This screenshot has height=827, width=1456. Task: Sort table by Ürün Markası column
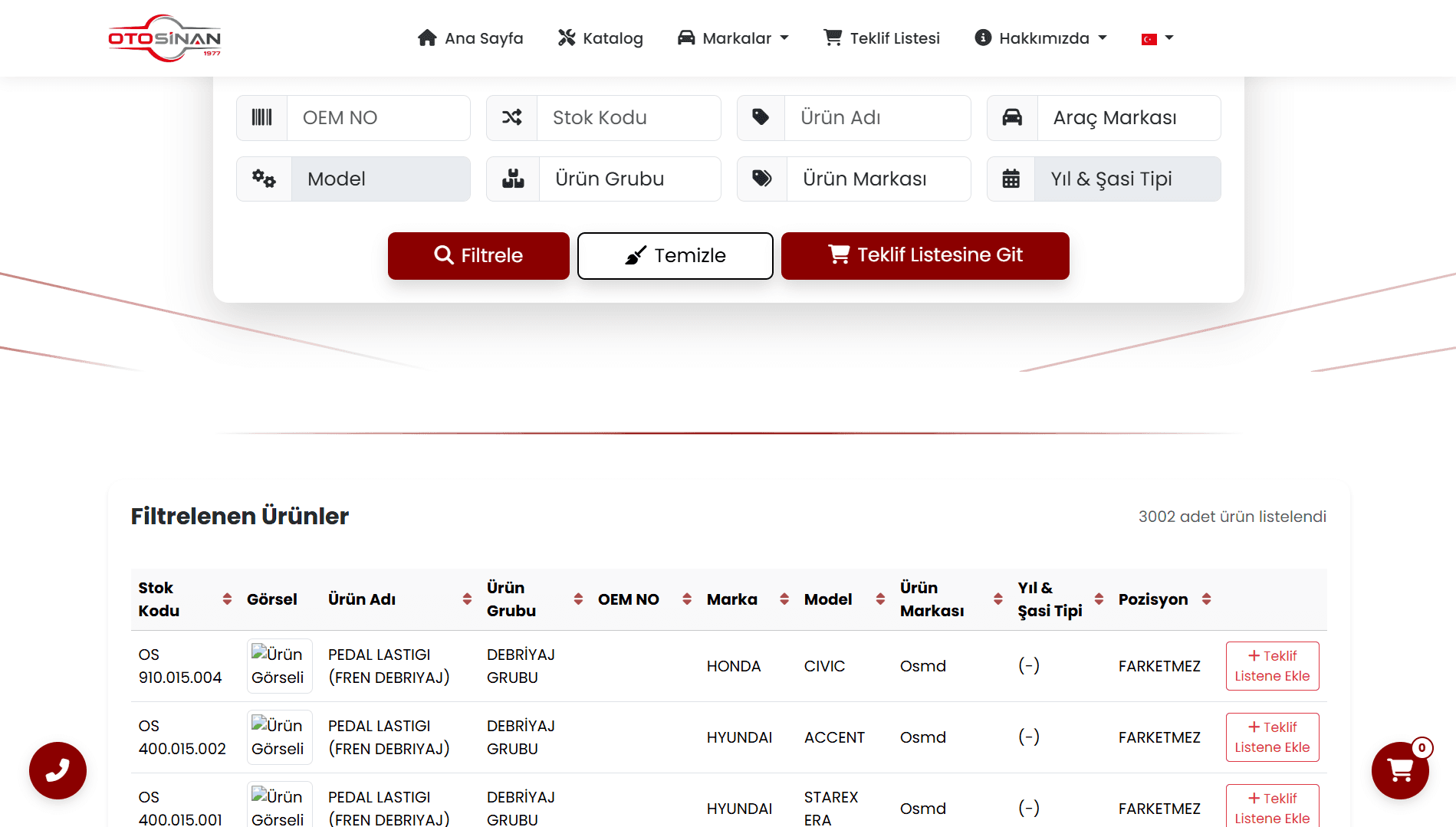tap(998, 599)
